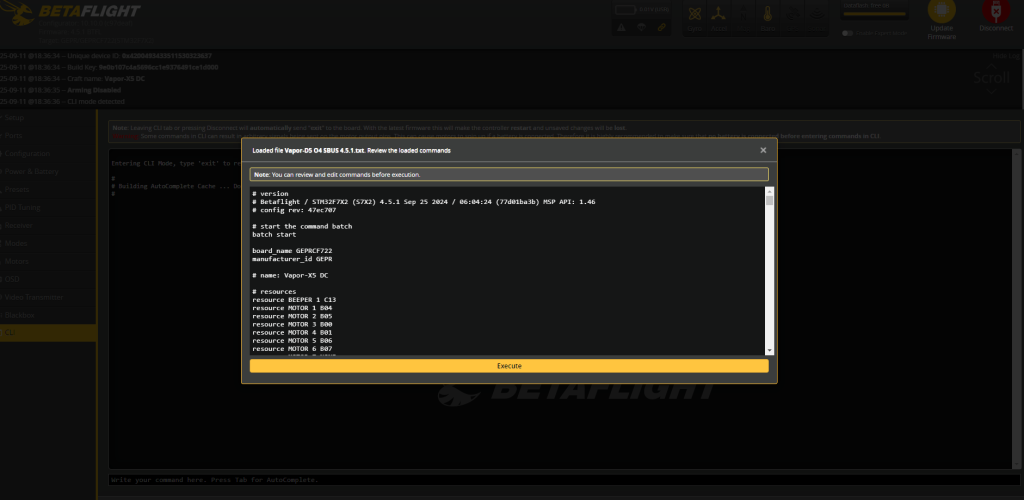Click '# config rev: 47ec707' line

point(295,210)
